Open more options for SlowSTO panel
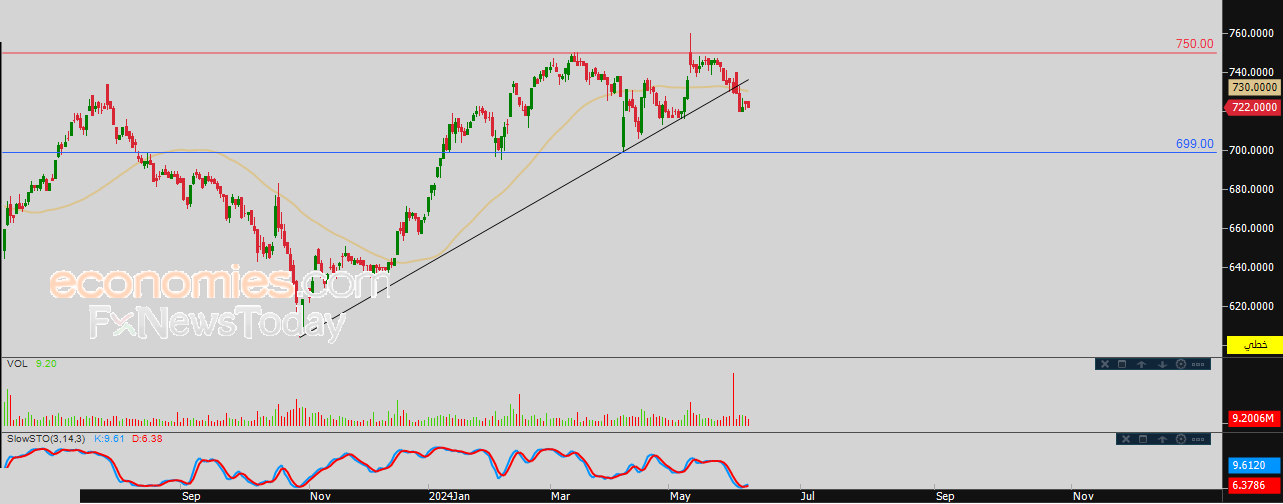The width and height of the screenshot is (1283, 504). (x=1198, y=439)
